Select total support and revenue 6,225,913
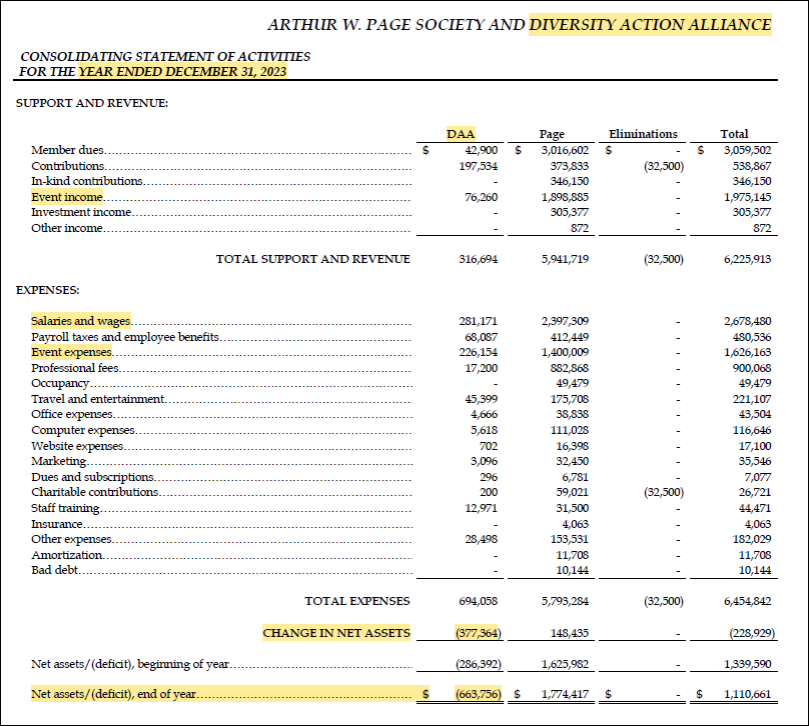Viewport: 809px width, 726px height. tap(747, 259)
